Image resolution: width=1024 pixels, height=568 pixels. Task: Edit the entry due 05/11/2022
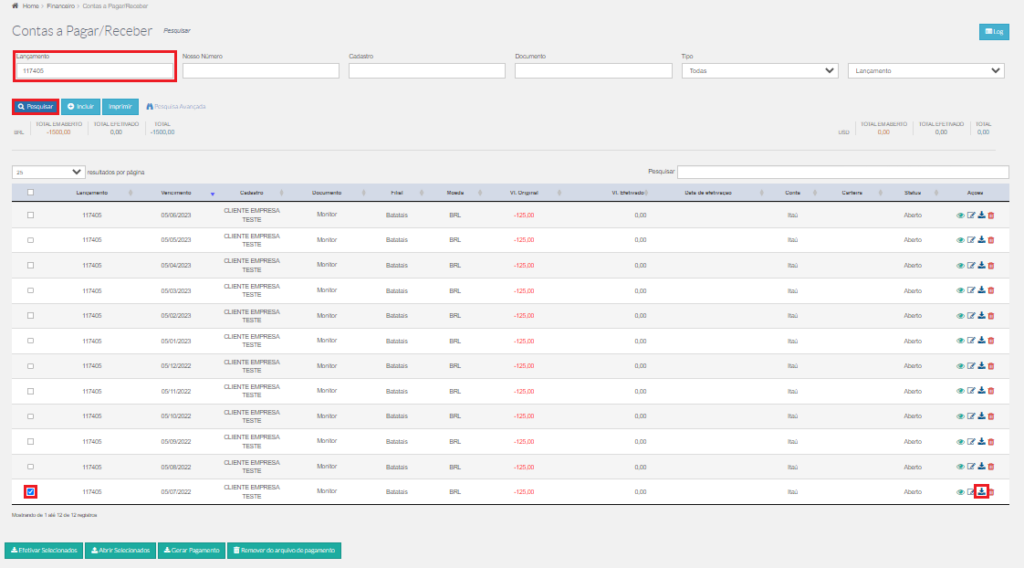coord(971,391)
